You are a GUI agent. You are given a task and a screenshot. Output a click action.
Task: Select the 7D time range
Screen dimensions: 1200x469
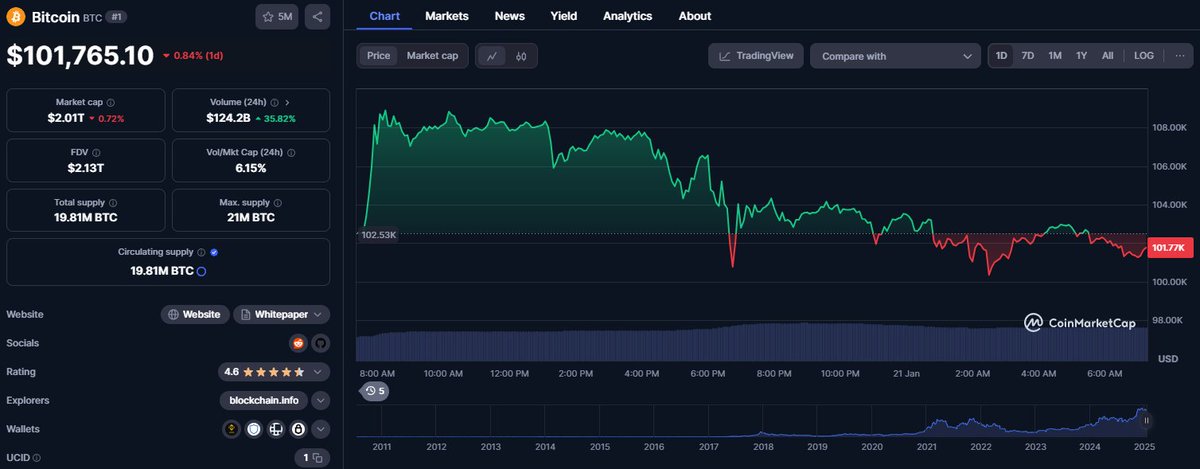pos(1027,56)
